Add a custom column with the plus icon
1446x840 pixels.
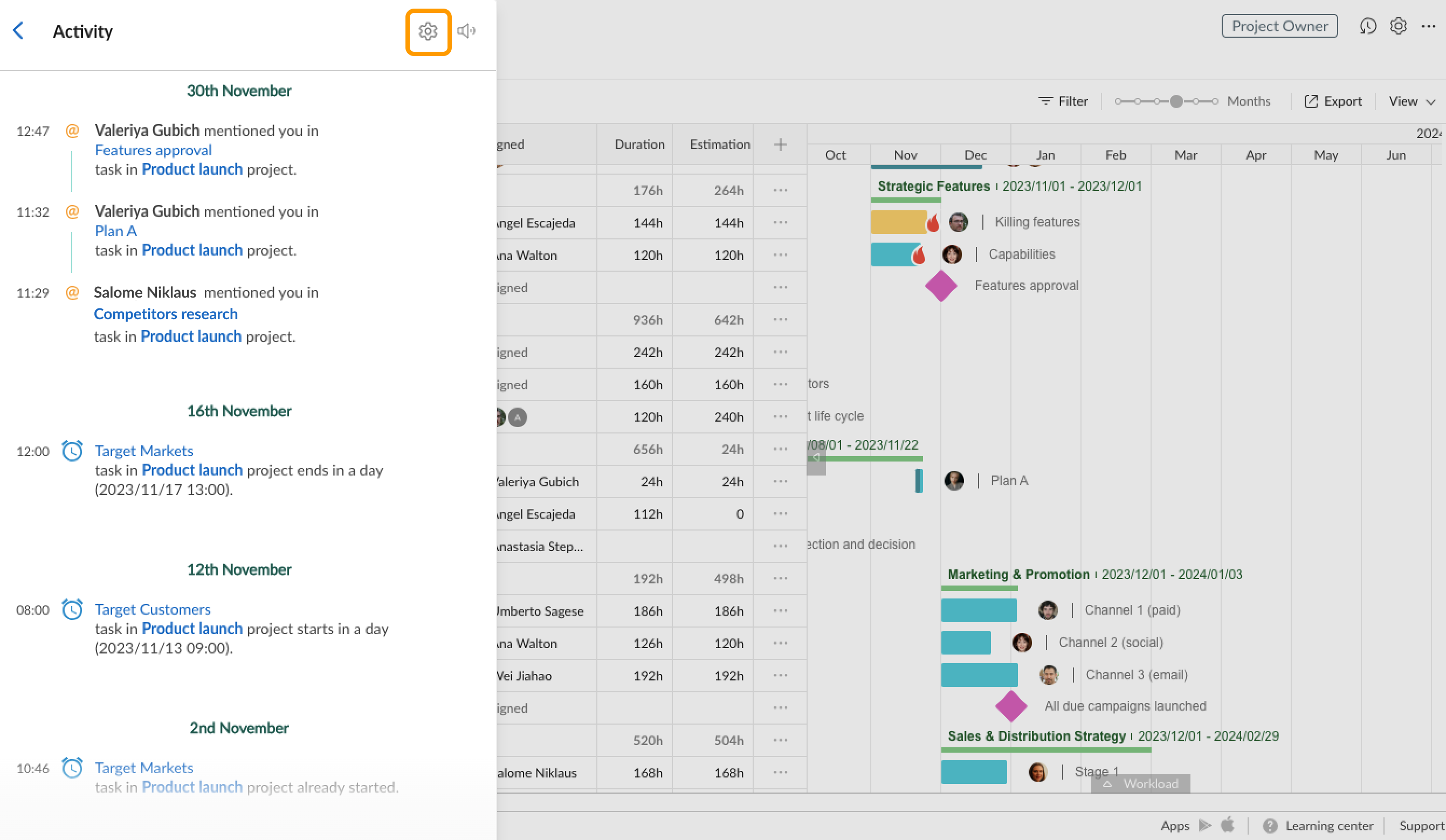pos(780,144)
